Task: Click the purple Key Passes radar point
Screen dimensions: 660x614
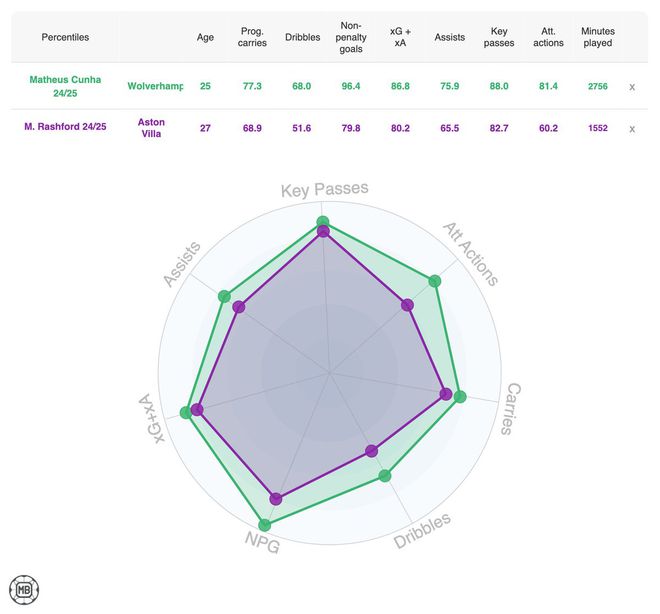Action: click(323, 232)
